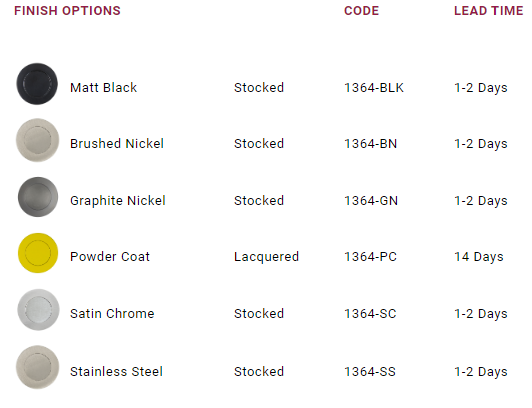The width and height of the screenshot is (532, 408).
Task: Click the LEAD TIME column header
Action: [x=489, y=11]
